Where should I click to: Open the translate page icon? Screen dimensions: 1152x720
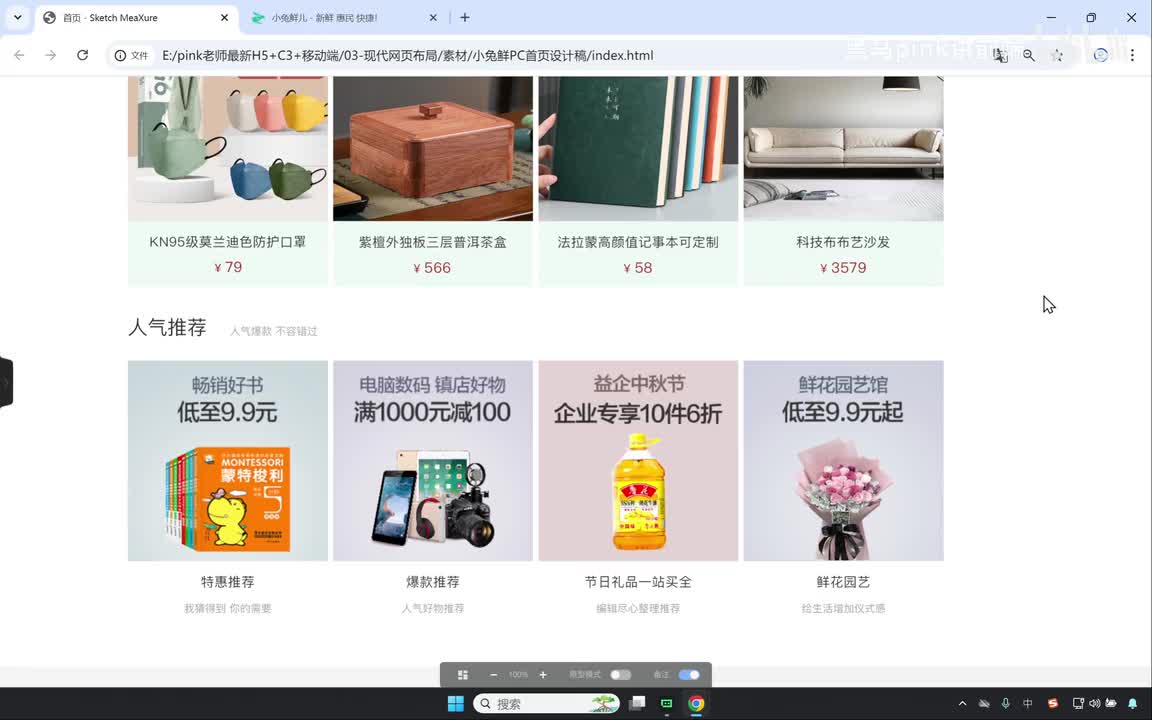(x=1000, y=55)
